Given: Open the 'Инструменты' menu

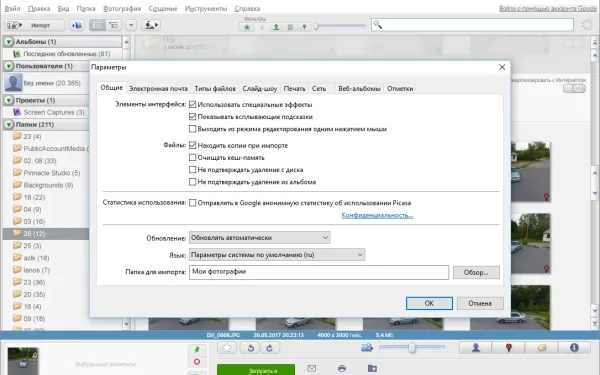Looking at the screenshot, I should pos(205,8).
